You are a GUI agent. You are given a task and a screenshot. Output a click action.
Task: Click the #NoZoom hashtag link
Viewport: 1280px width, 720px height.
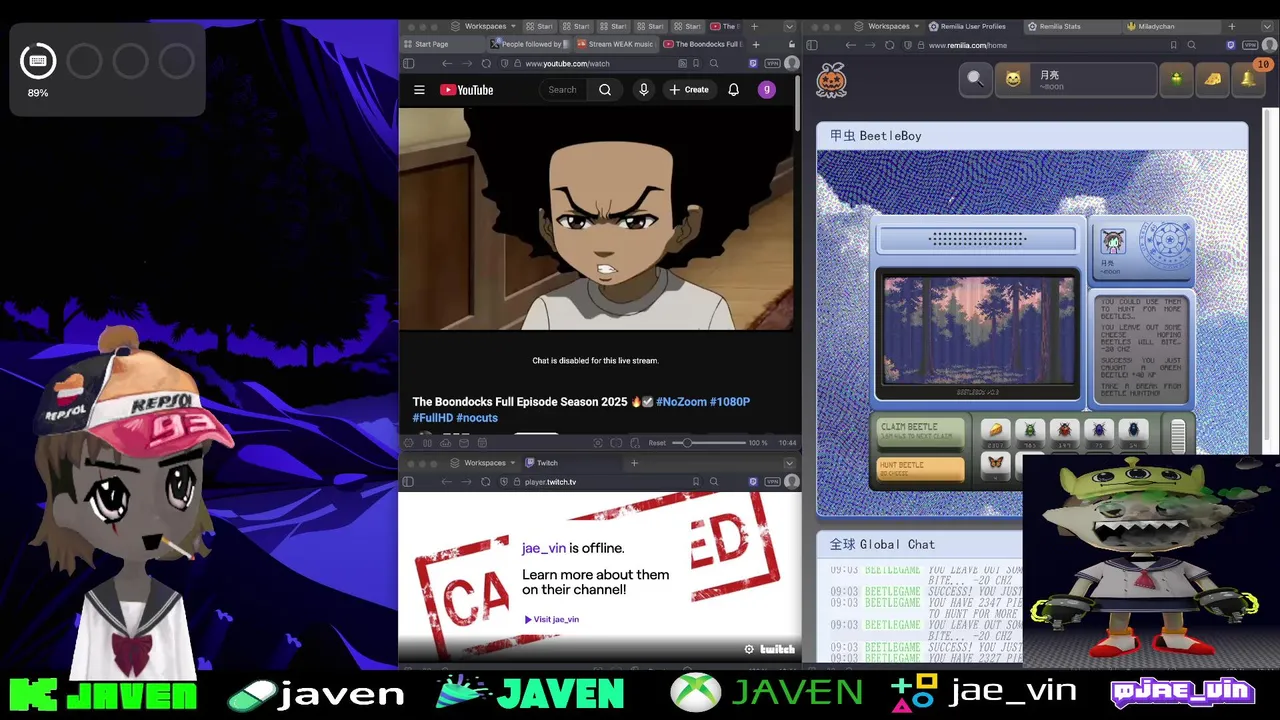(x=681, y=402)
